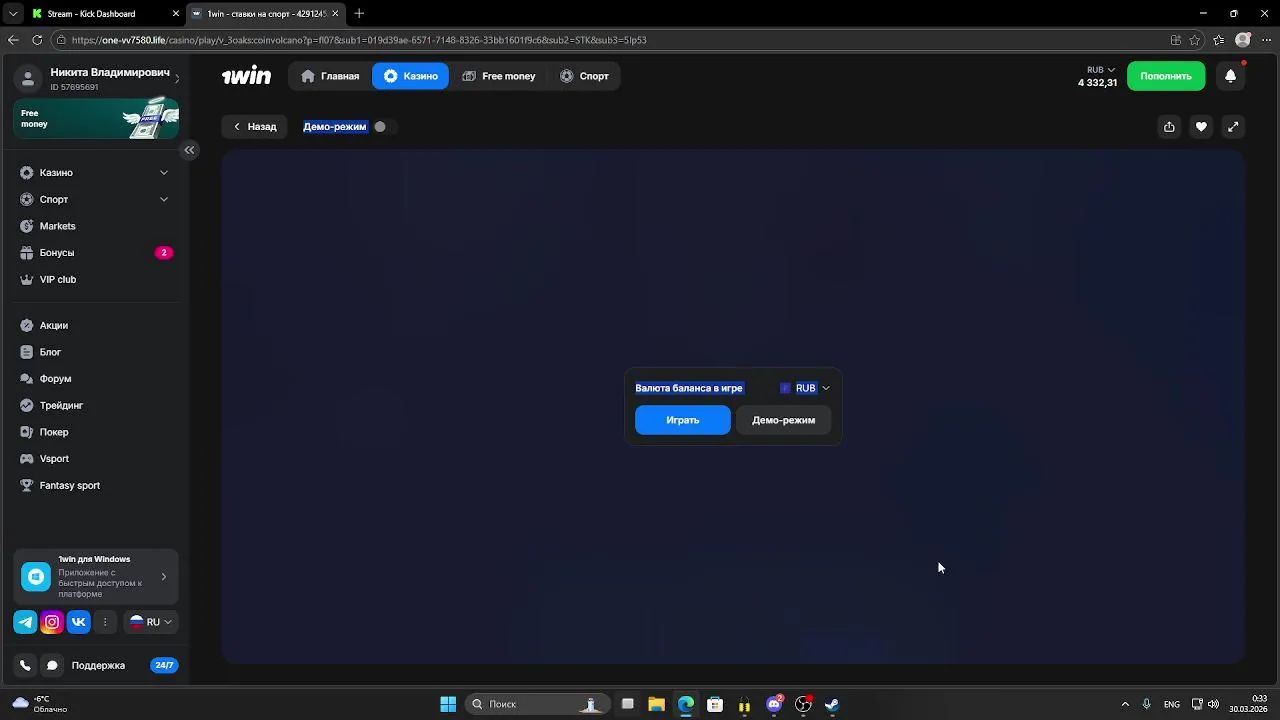Open the notifications bell
The image size is (1280, 720).
tap(1231, 76)
